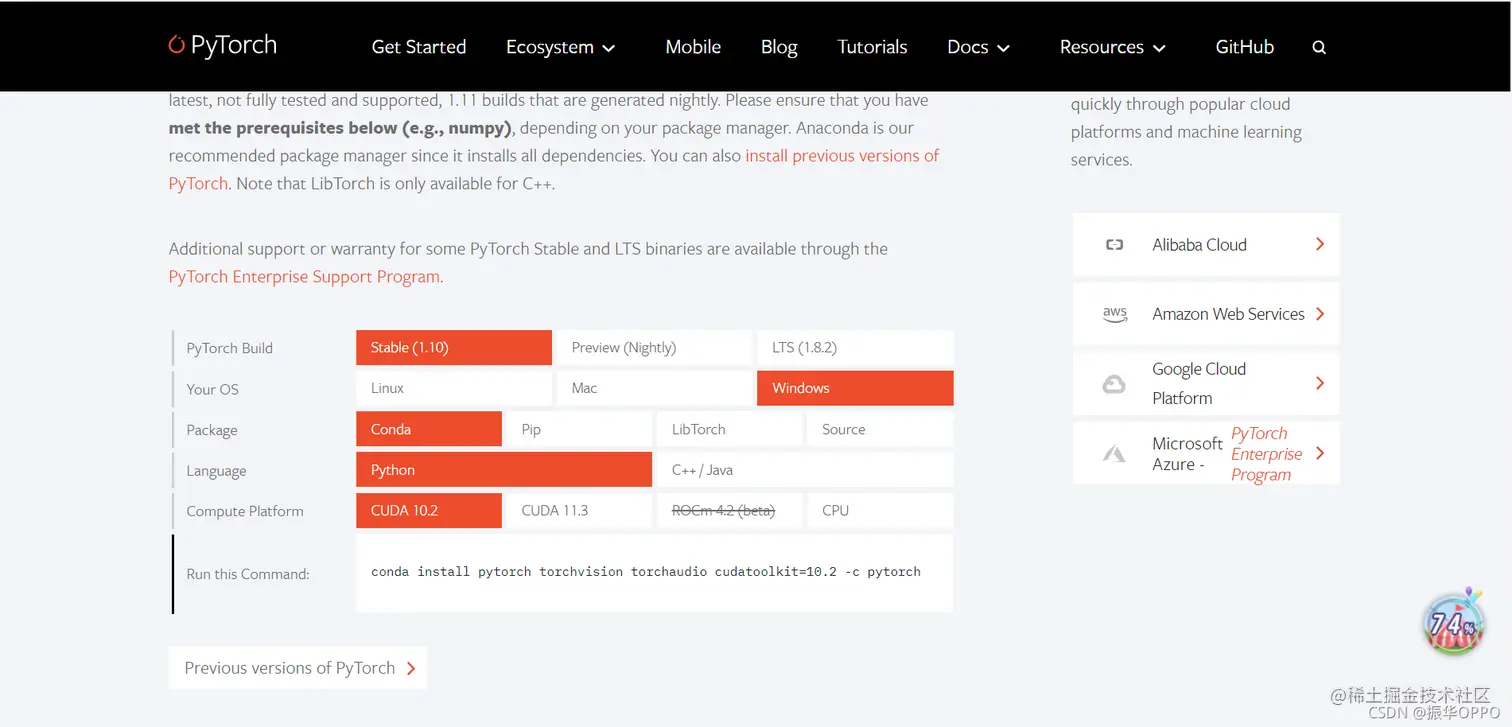The image size is (1512, 727).
Task: Expand the Ecosystem dropdown menu
Action: click(x=560, y=47)
